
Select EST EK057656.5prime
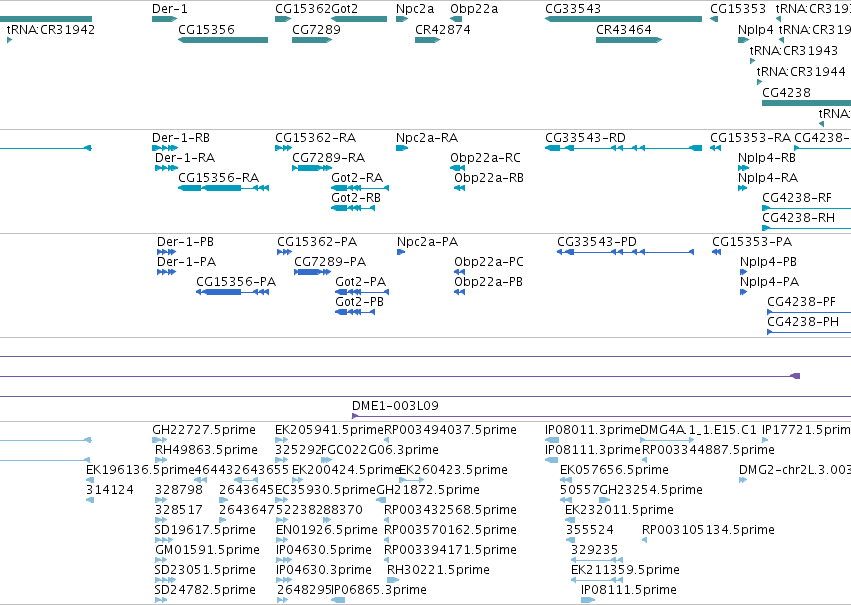[x=566, y=480]
